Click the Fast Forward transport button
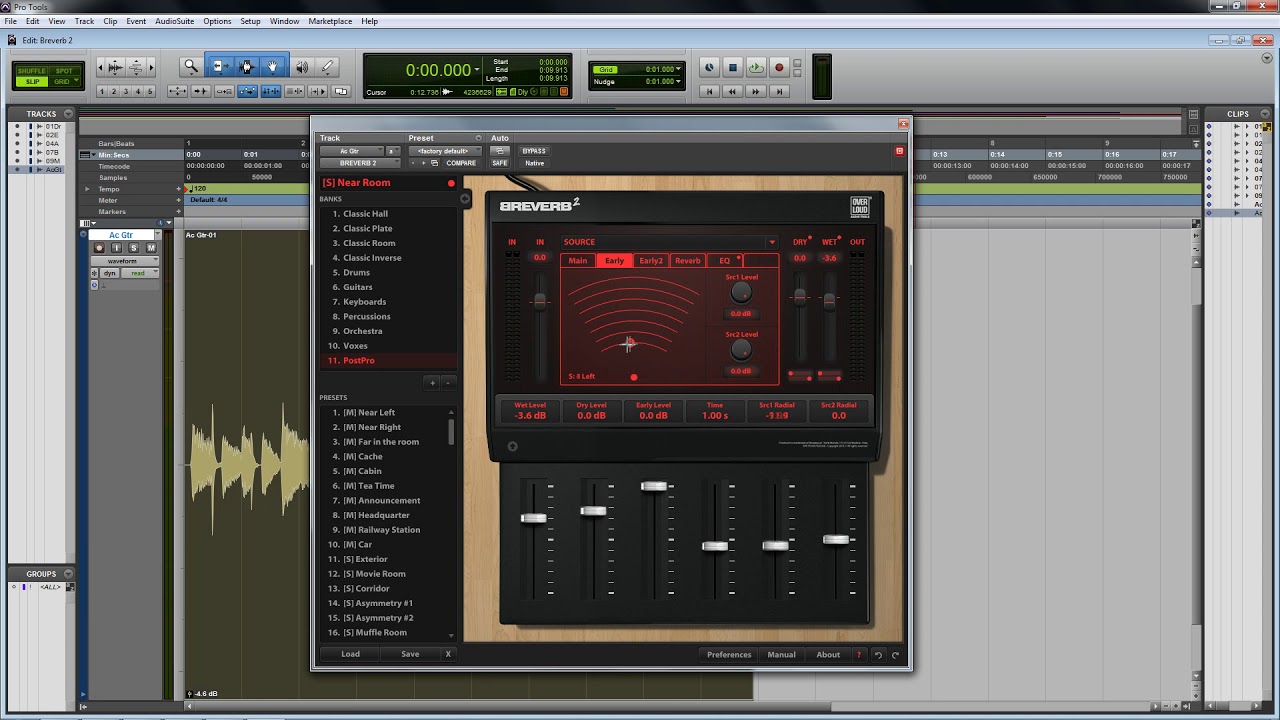The height and width of the screenshot is (720, 1280). pyautogui.click(x=755, y=91)
